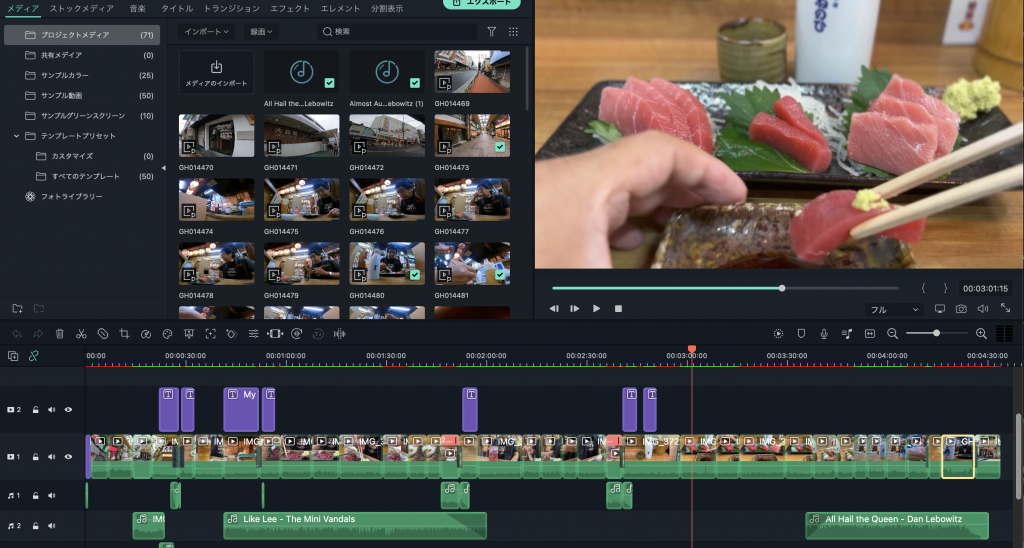Click the trash delete icon
Viewport: 1024px width, 548px height.
pos(59,334)
